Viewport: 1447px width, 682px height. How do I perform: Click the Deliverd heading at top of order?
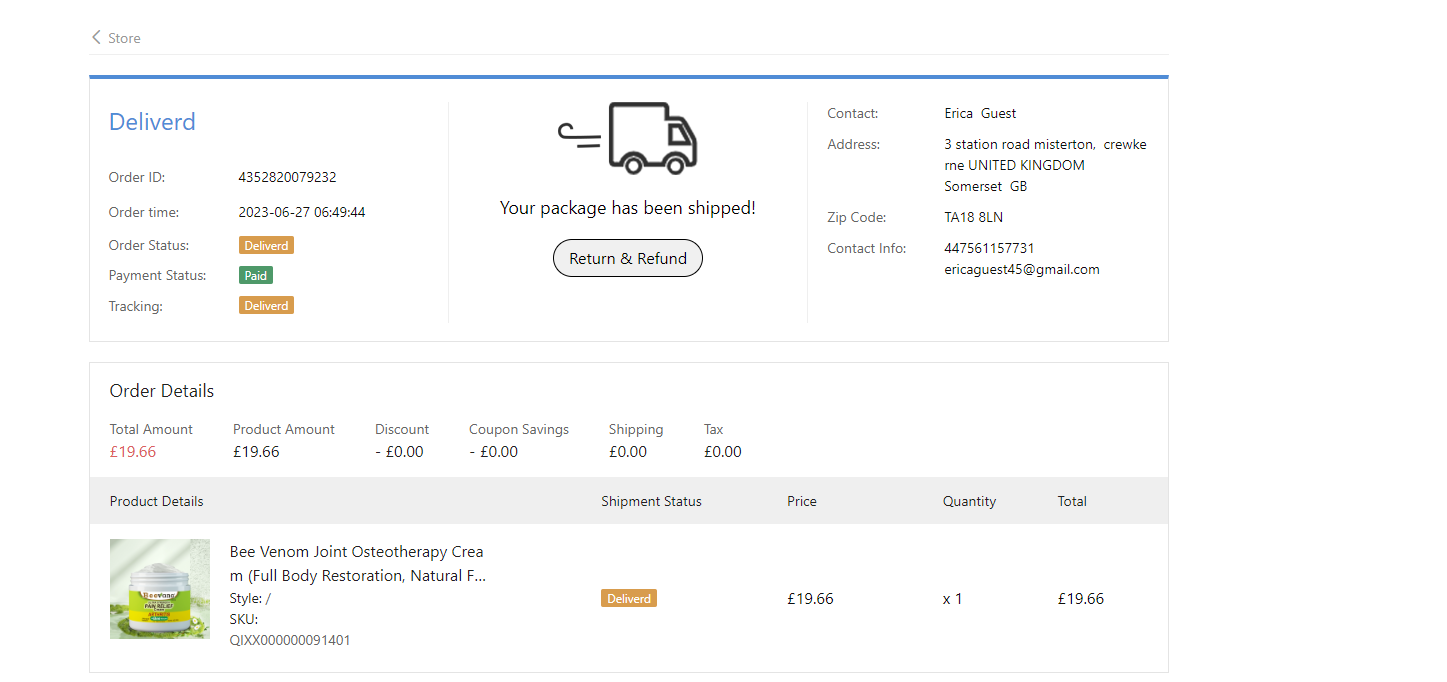pyautogui.click(x=152, y=122)
